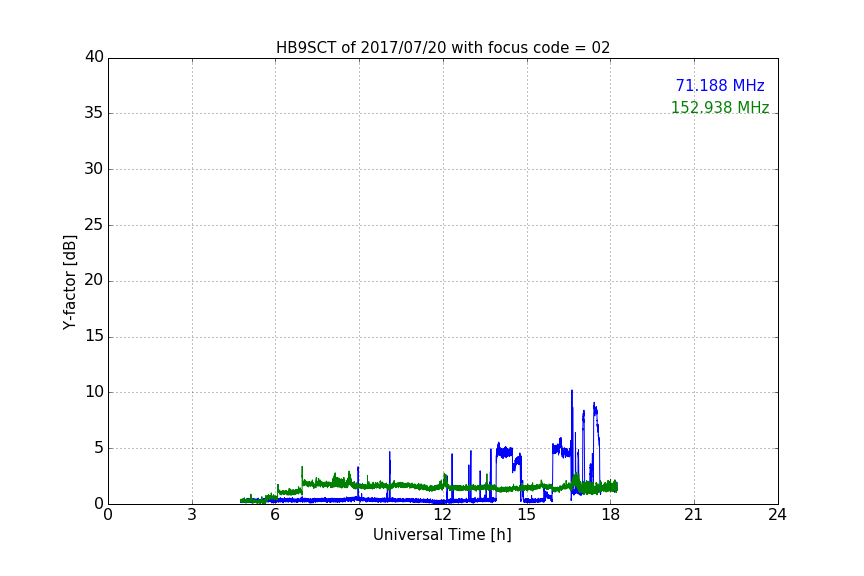The image size is (864, 576).
Task: Click x-axis tick label 9
Action: tap(359, 515)
